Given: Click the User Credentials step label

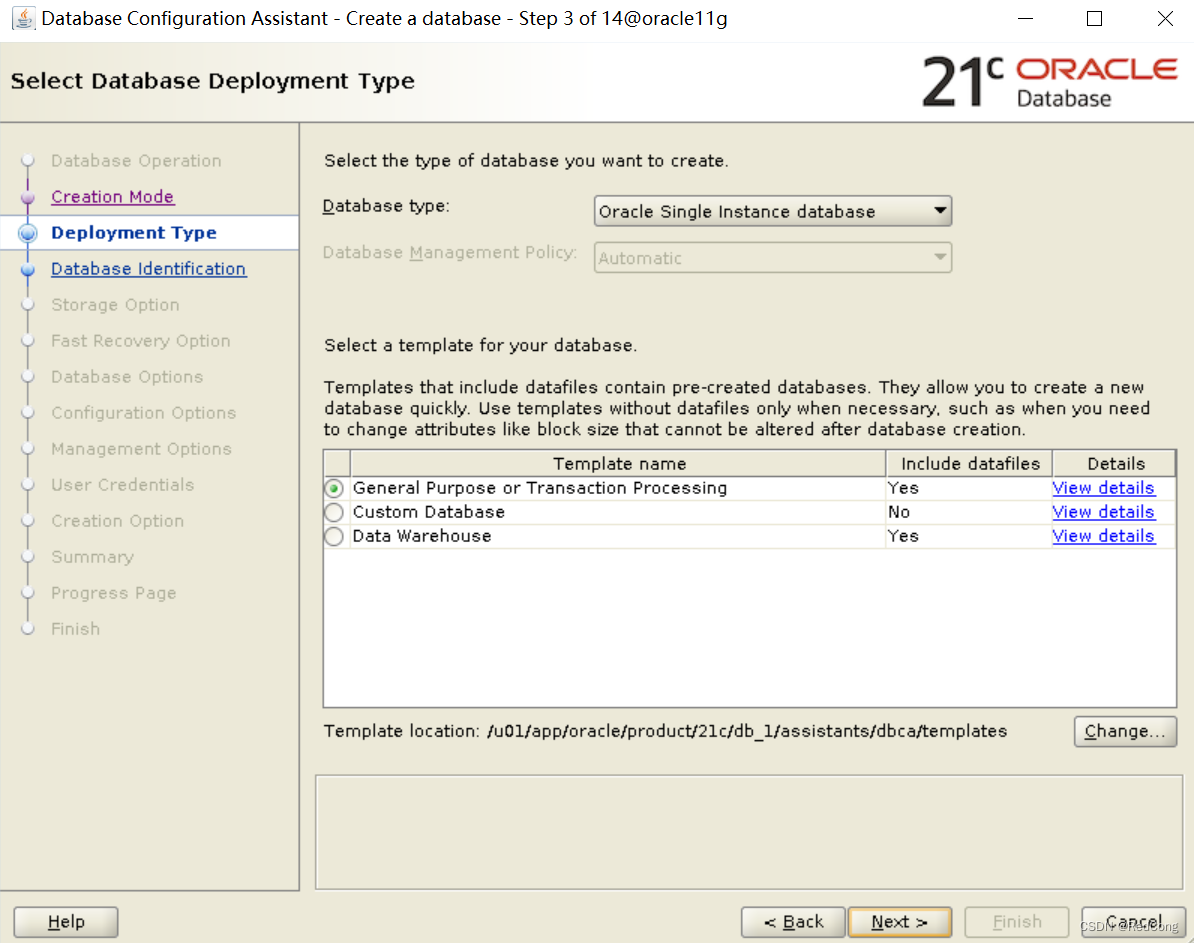Looking at the screenshot, I should click(x=123, y=485).
